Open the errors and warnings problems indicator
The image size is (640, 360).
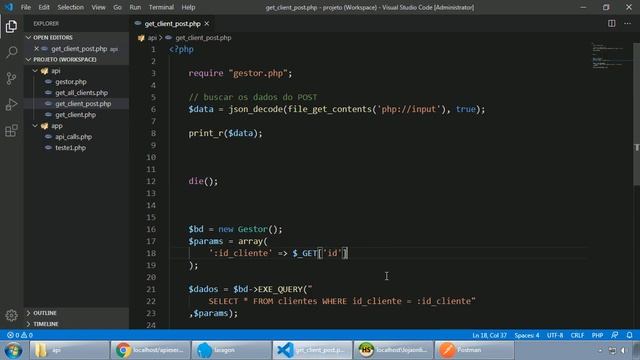click(x=20, y=335)
